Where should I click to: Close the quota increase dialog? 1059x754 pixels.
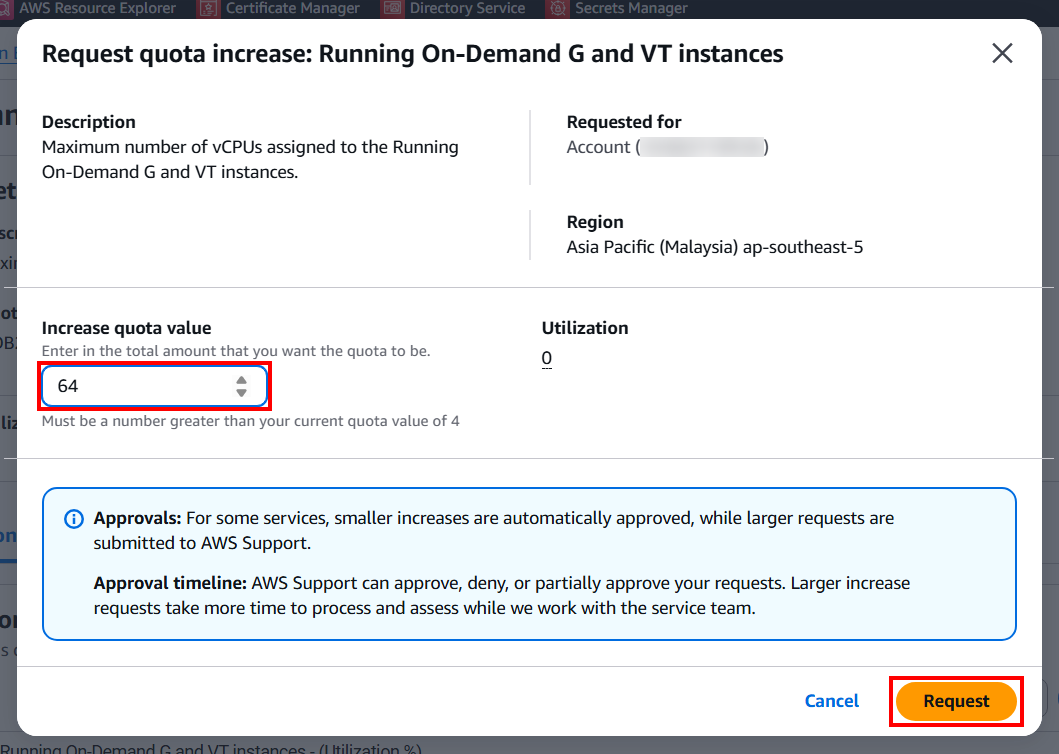1002,54
